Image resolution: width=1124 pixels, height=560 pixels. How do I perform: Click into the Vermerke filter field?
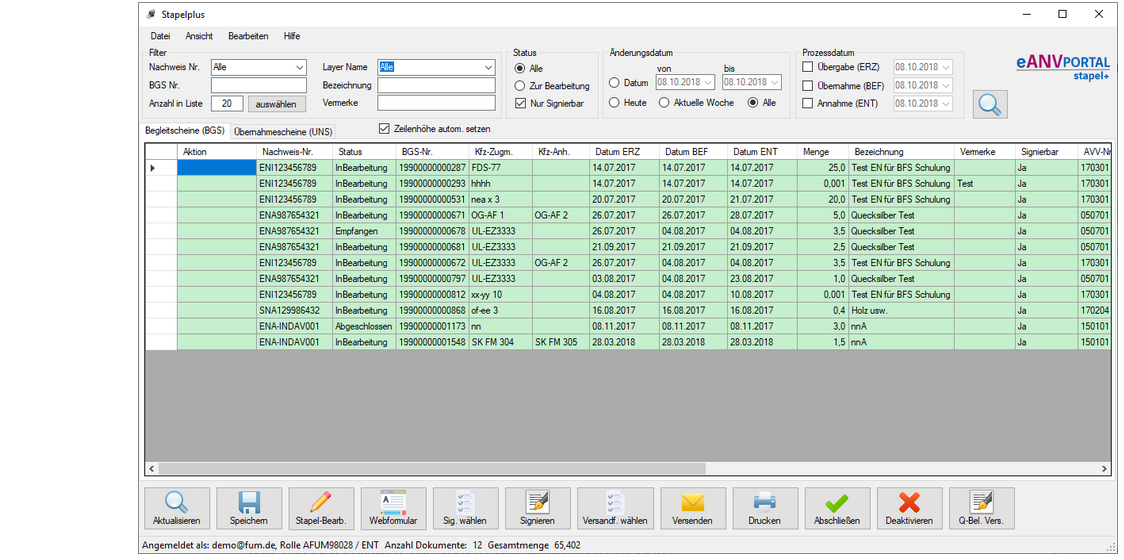pos(437,103)
